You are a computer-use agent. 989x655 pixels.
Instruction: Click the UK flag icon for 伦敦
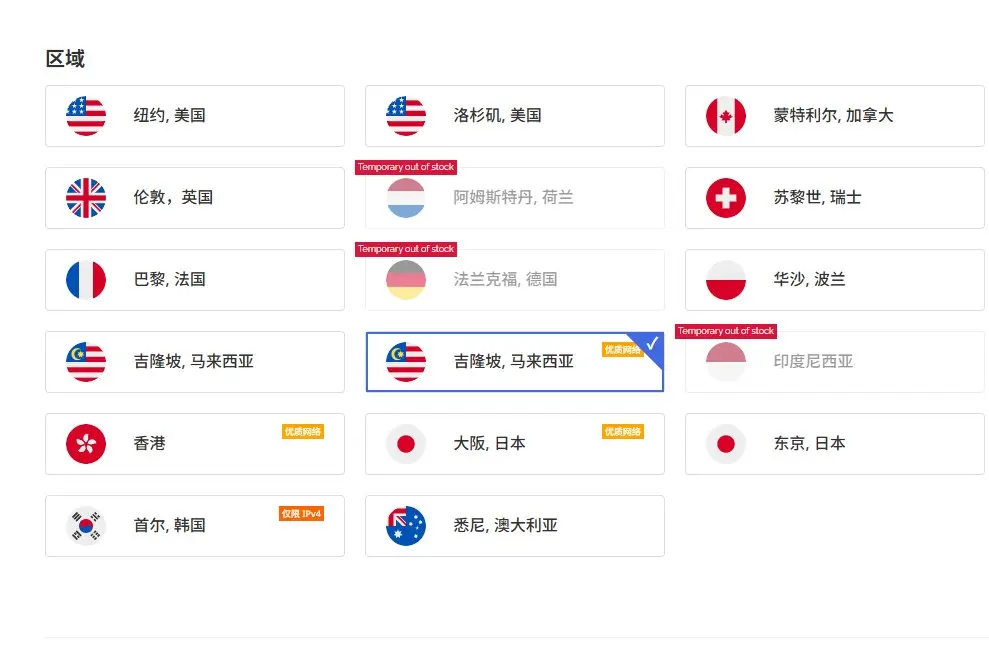point(86,198)
